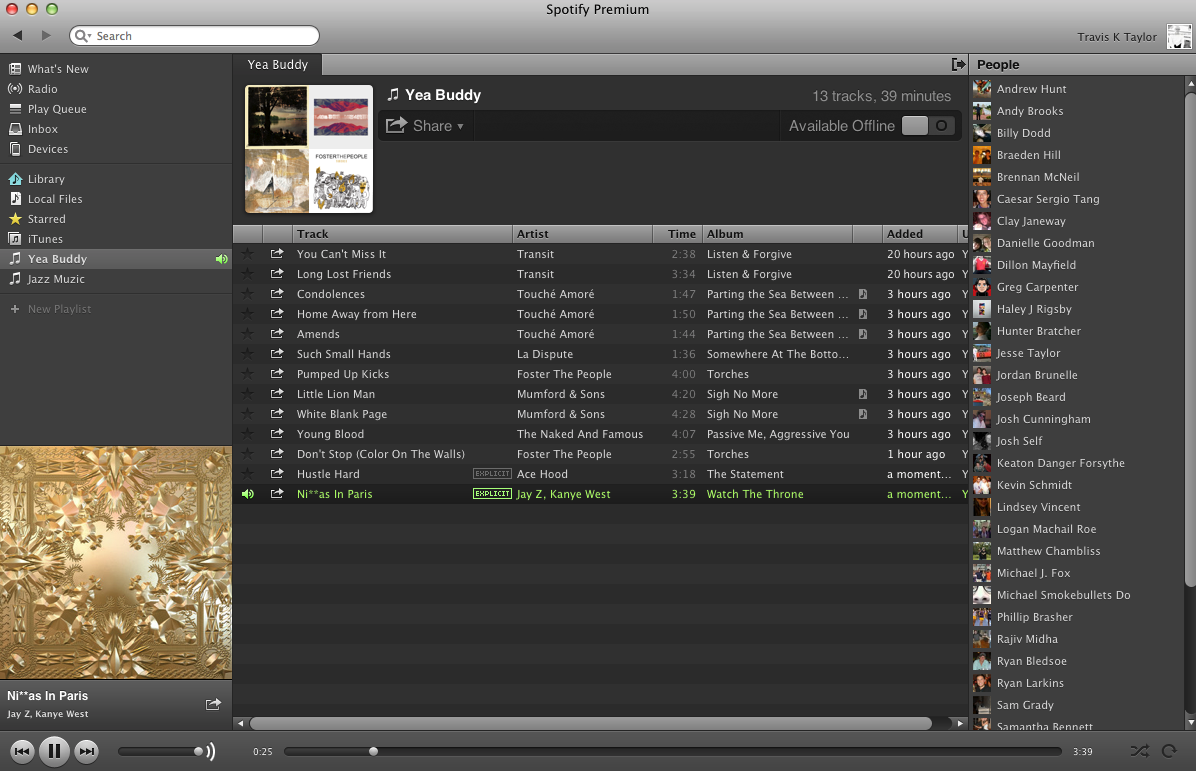Click the now playing Watch The Throne artwork

tap(116, 563)
